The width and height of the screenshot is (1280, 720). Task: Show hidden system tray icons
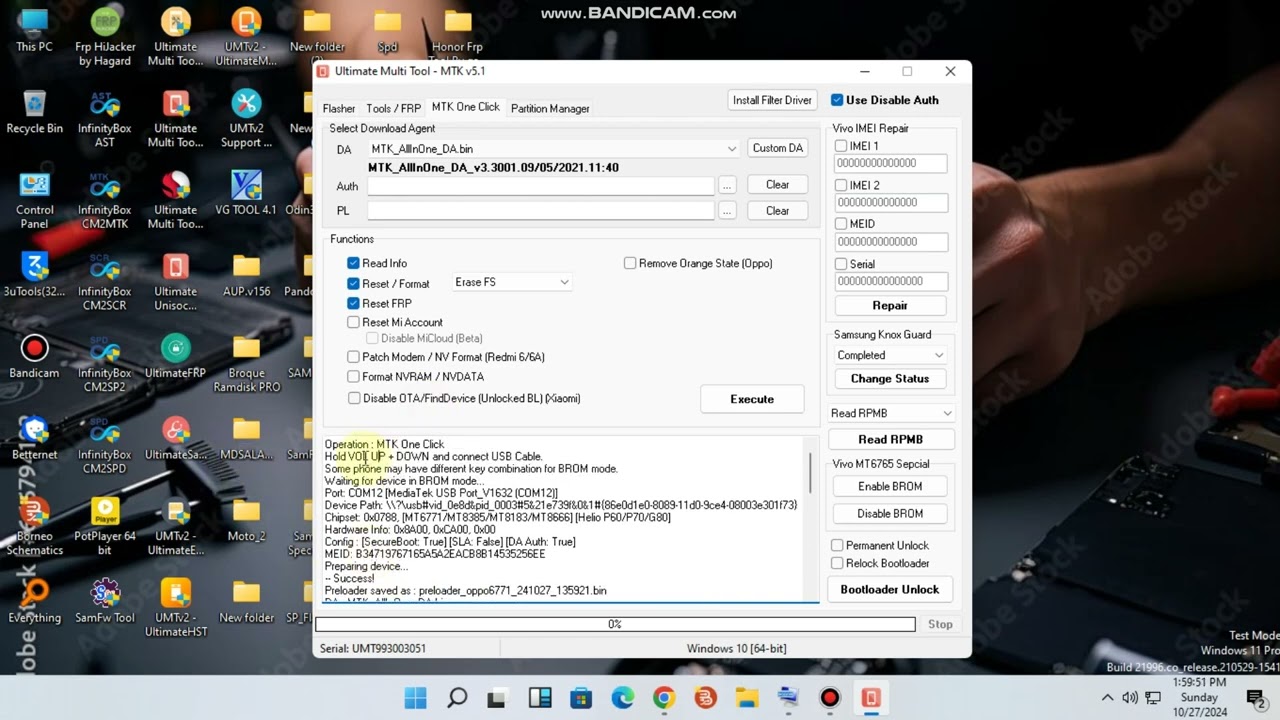(x=1107, y=698)
